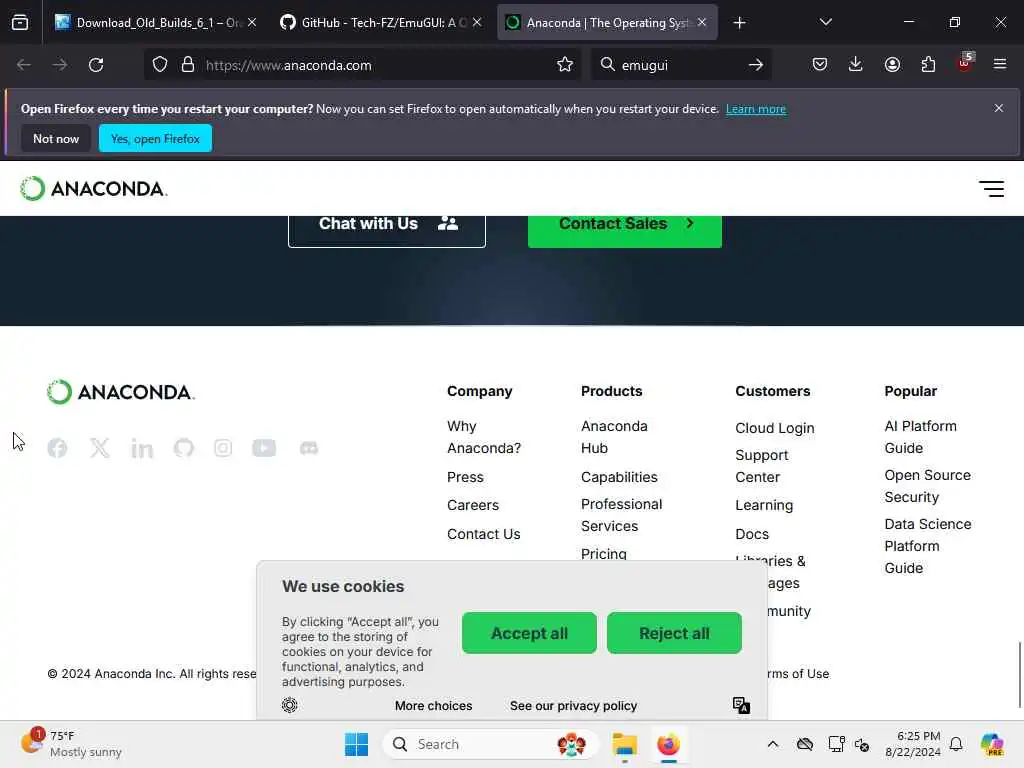Screen dimensions: 1024x768
Task: Open Anaconda Instagram icon
Action: 223,448
